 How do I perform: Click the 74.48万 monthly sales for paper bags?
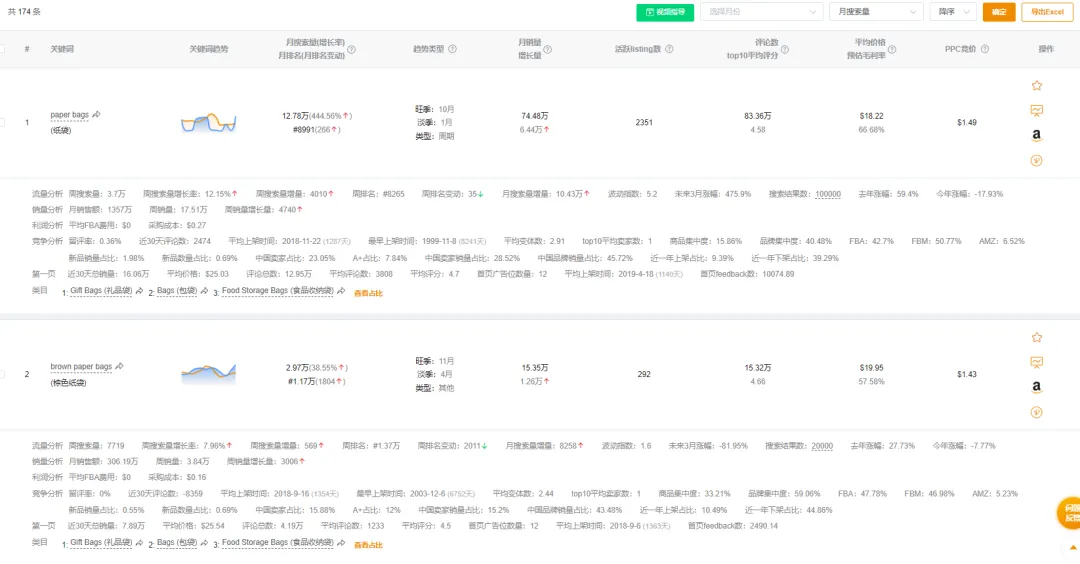click(534, 116)
